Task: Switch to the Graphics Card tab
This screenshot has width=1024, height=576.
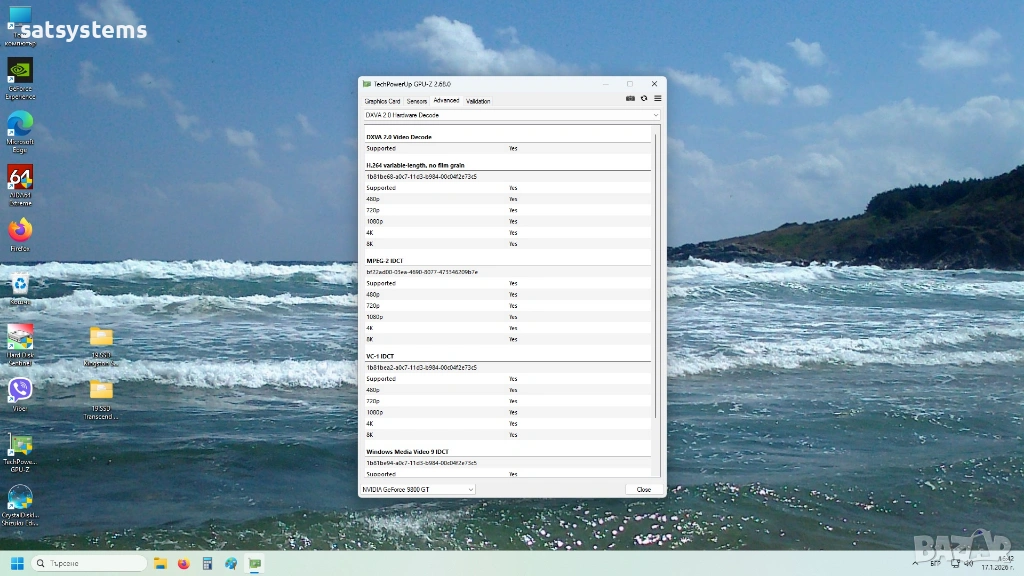Action: pos(382,101)
